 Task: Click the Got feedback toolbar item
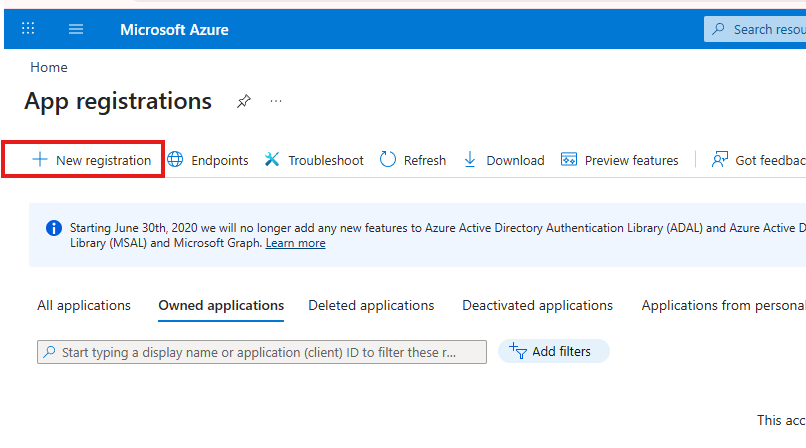[x=760, y=160]
